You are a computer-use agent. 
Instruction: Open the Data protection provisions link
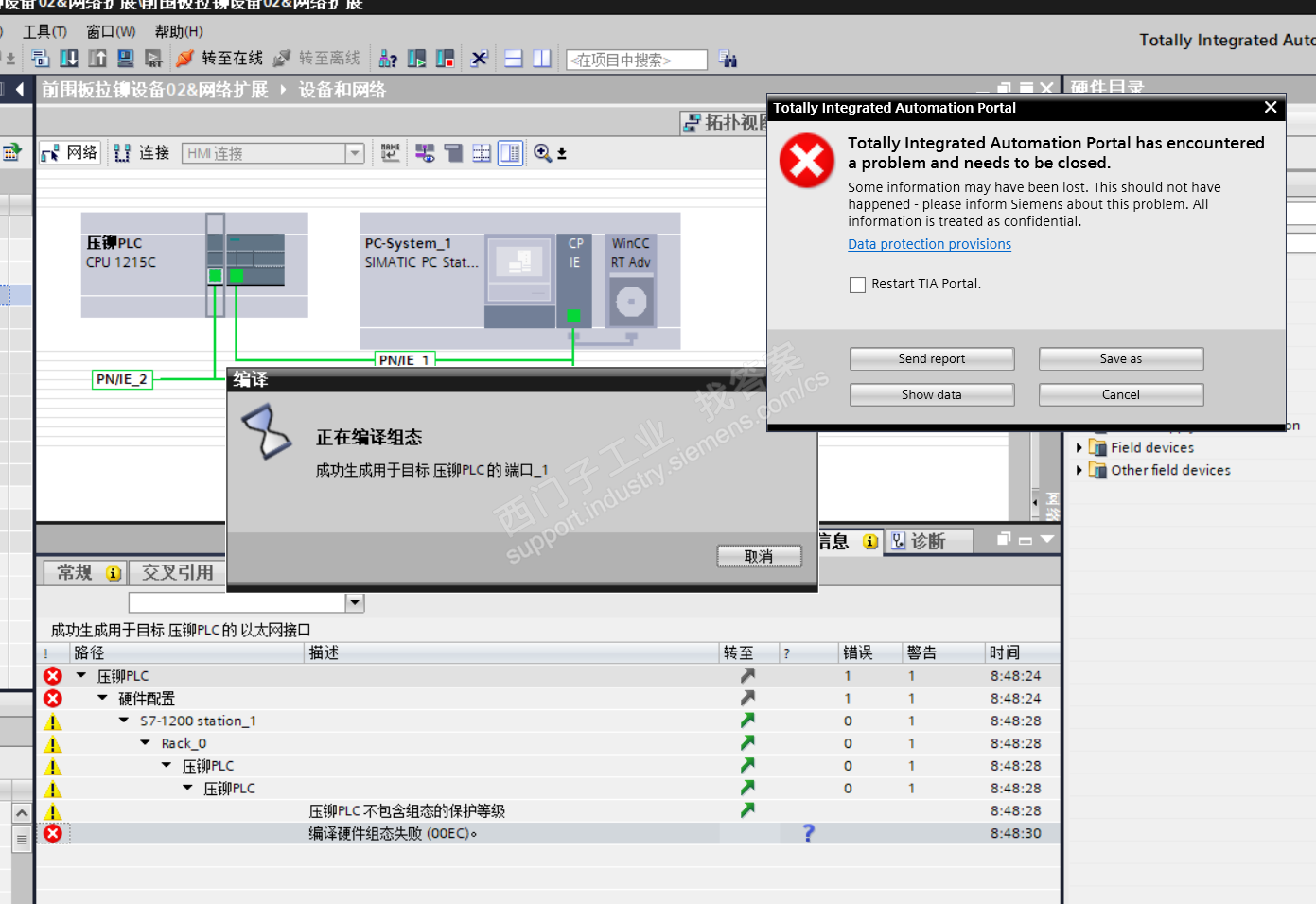(929, 244)
